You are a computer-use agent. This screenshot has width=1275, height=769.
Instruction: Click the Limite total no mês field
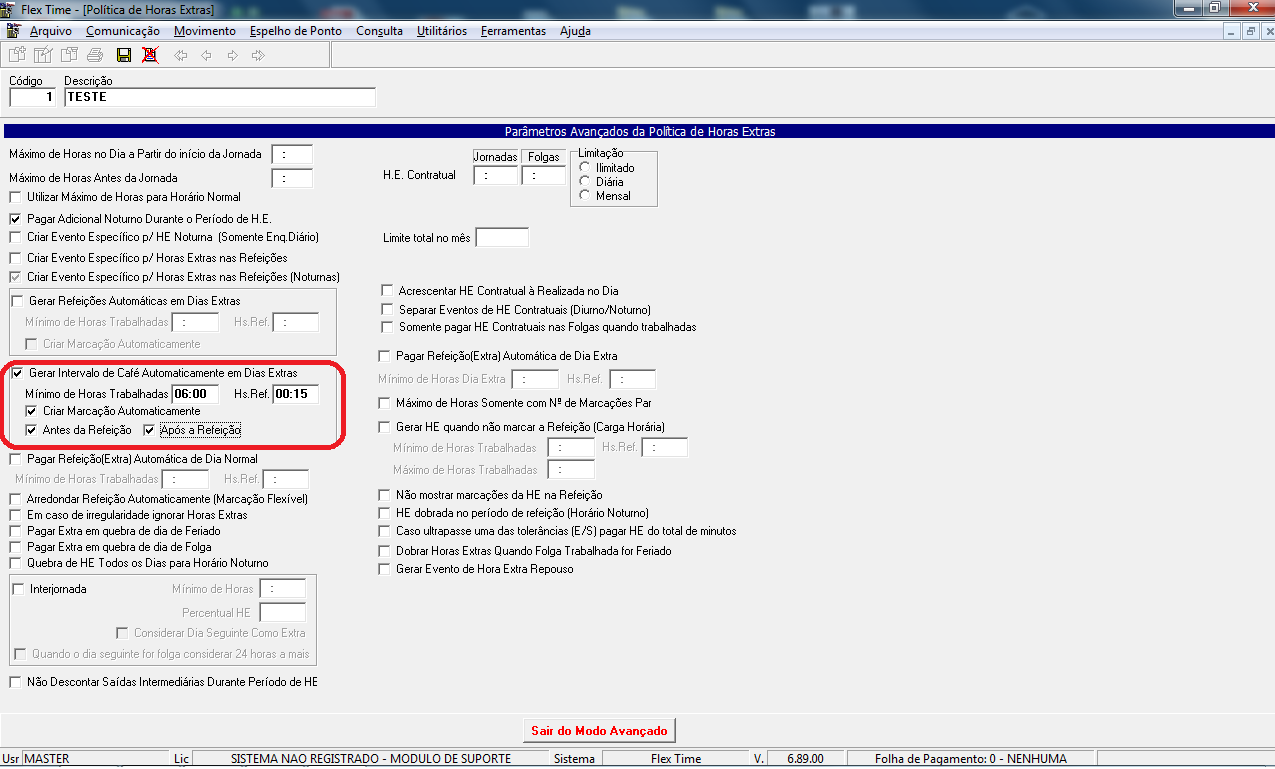502,238
